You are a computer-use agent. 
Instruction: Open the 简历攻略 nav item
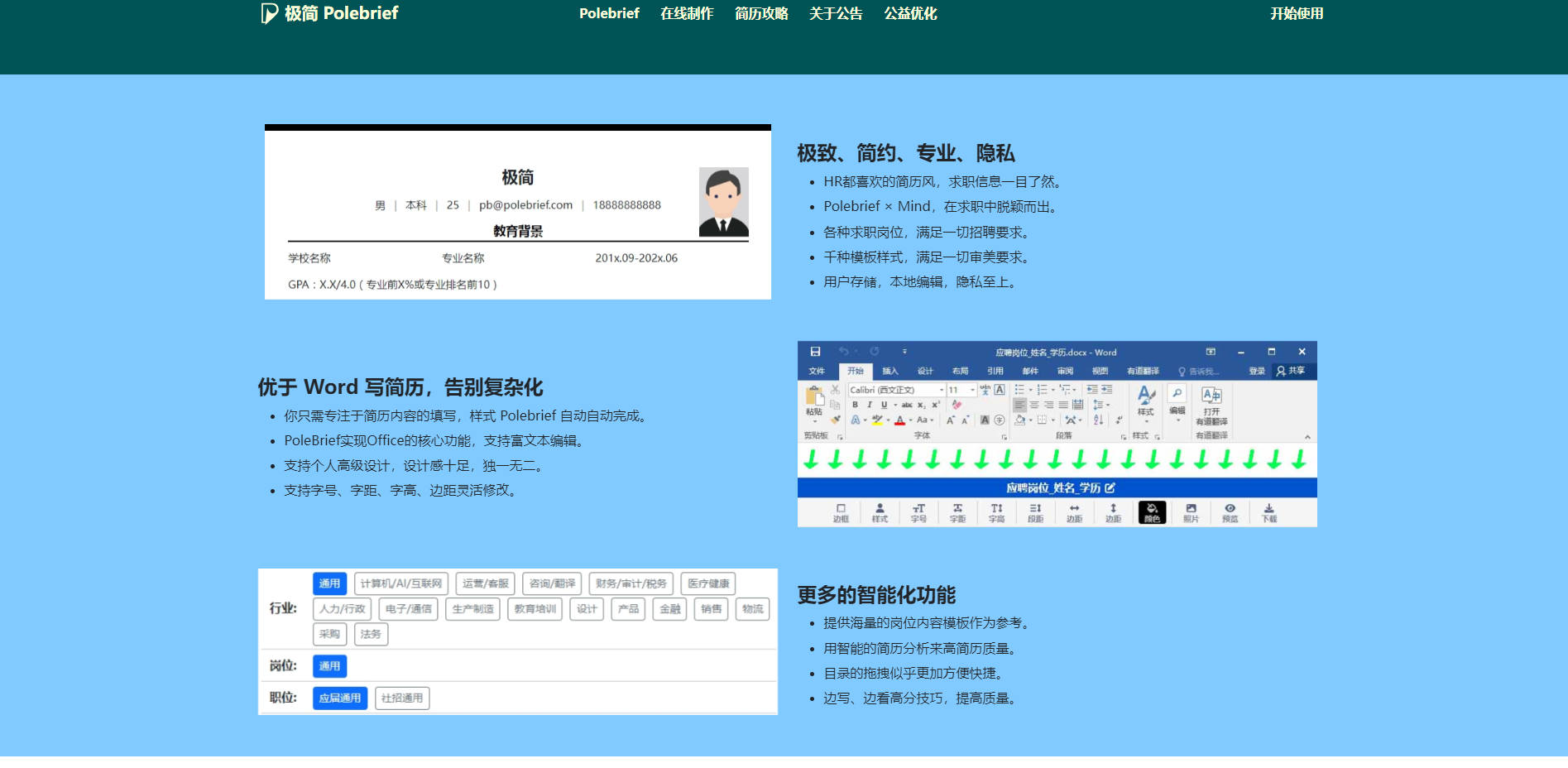click(x=761, y=13)
